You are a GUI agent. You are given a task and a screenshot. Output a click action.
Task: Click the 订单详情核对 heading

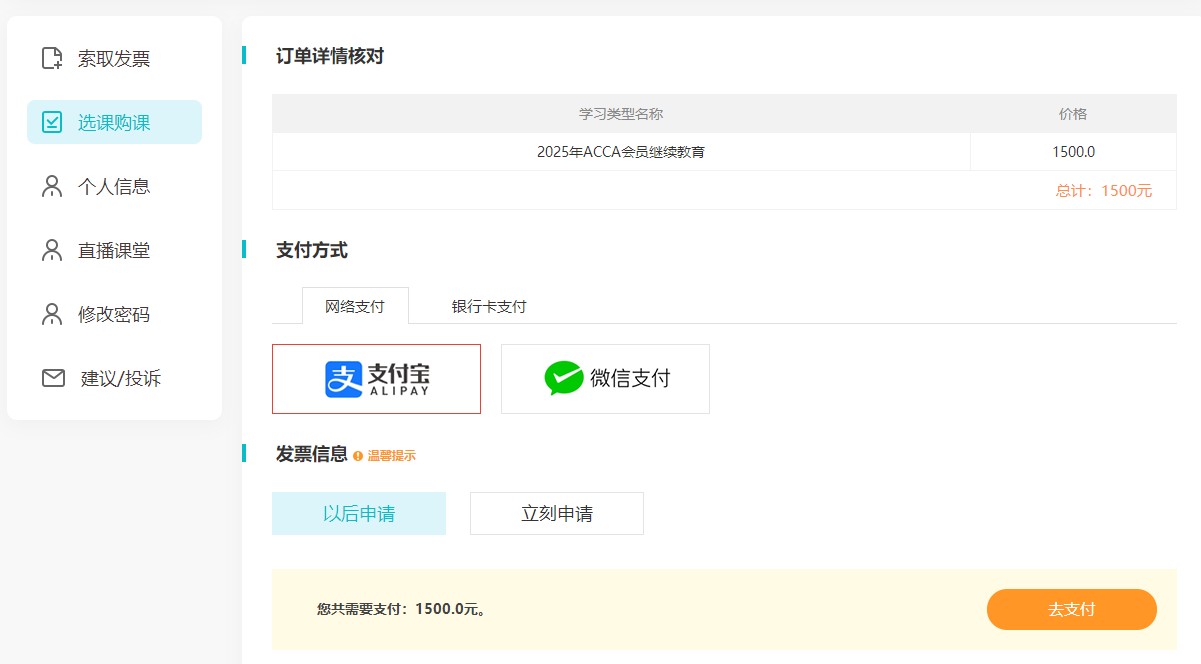[330, 56]
